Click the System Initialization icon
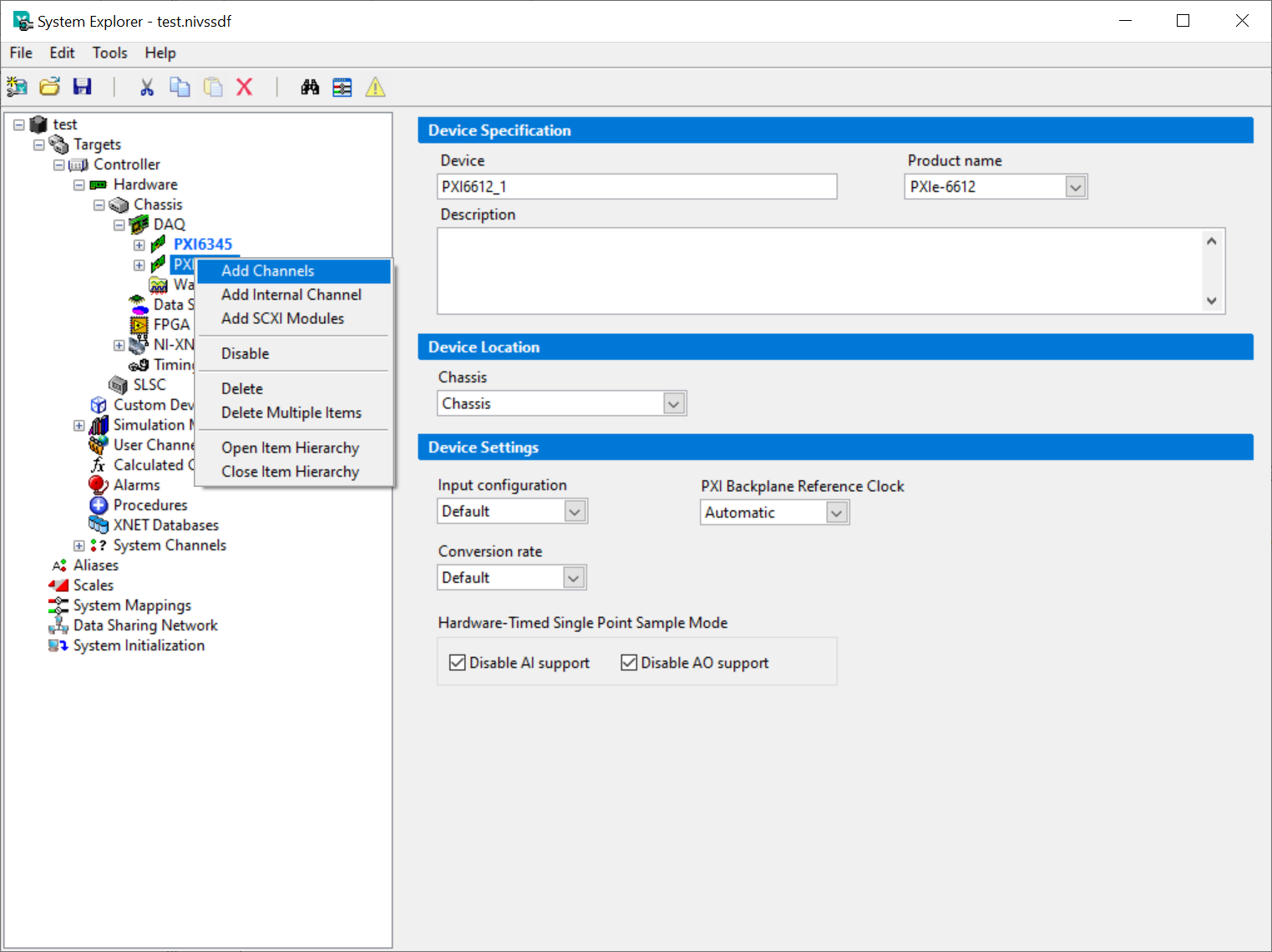Viewport: 1272px width, 952px height. click(x=58, y=646)
